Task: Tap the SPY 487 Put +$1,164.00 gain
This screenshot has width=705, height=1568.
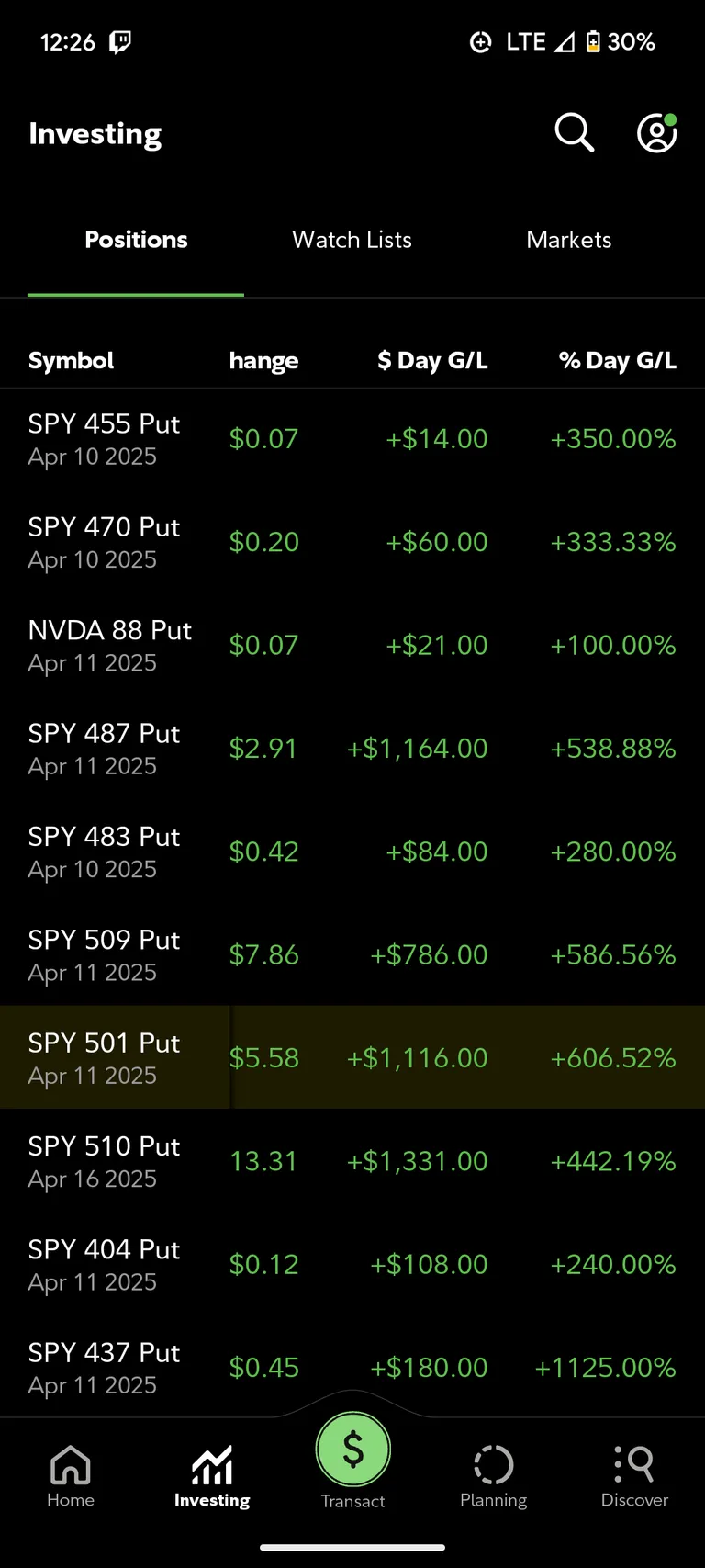Action: tap(417, 749)
